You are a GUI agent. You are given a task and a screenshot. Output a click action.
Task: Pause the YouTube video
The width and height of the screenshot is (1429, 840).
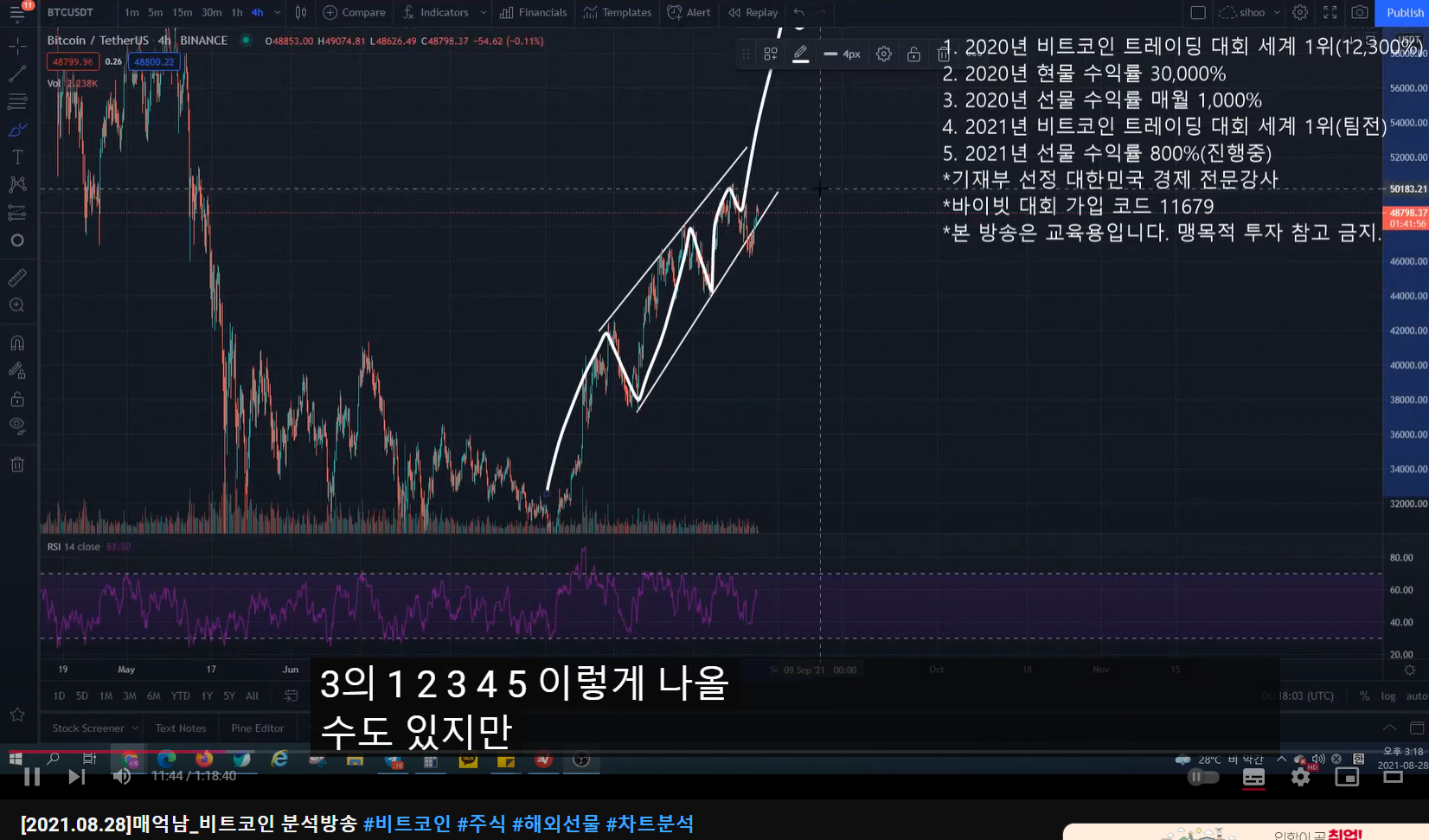[32, 776]
